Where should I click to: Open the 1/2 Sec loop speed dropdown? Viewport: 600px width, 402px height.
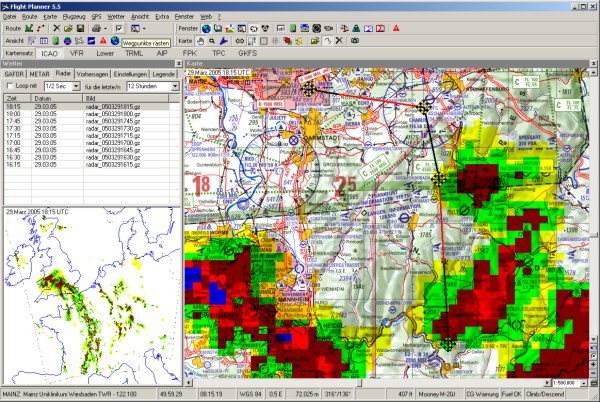pyautogui.click(x=76, y=86)
